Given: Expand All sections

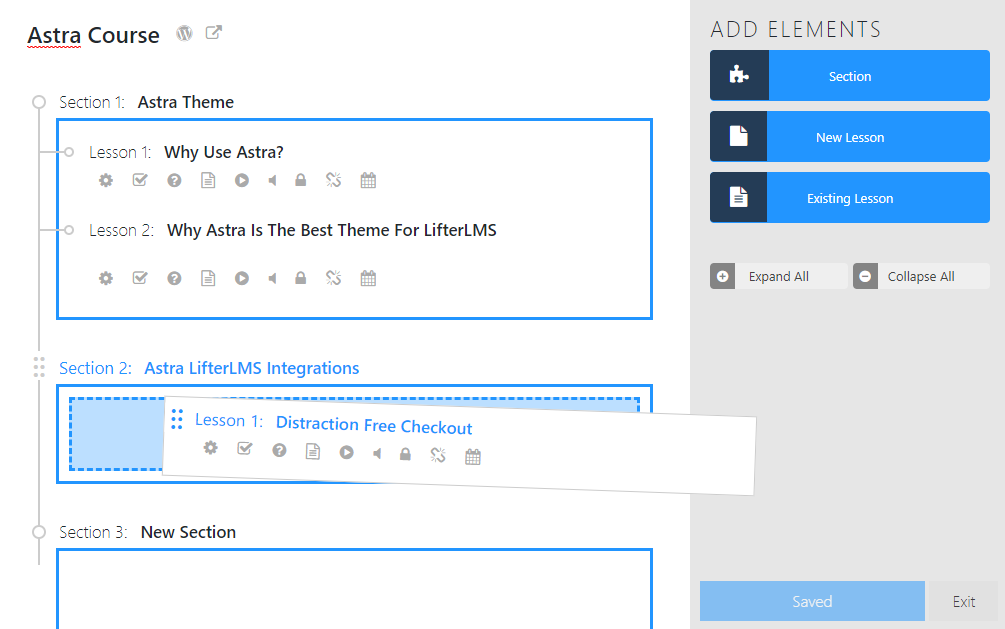Looking at the screenshot, I should (x=779, y=276).
